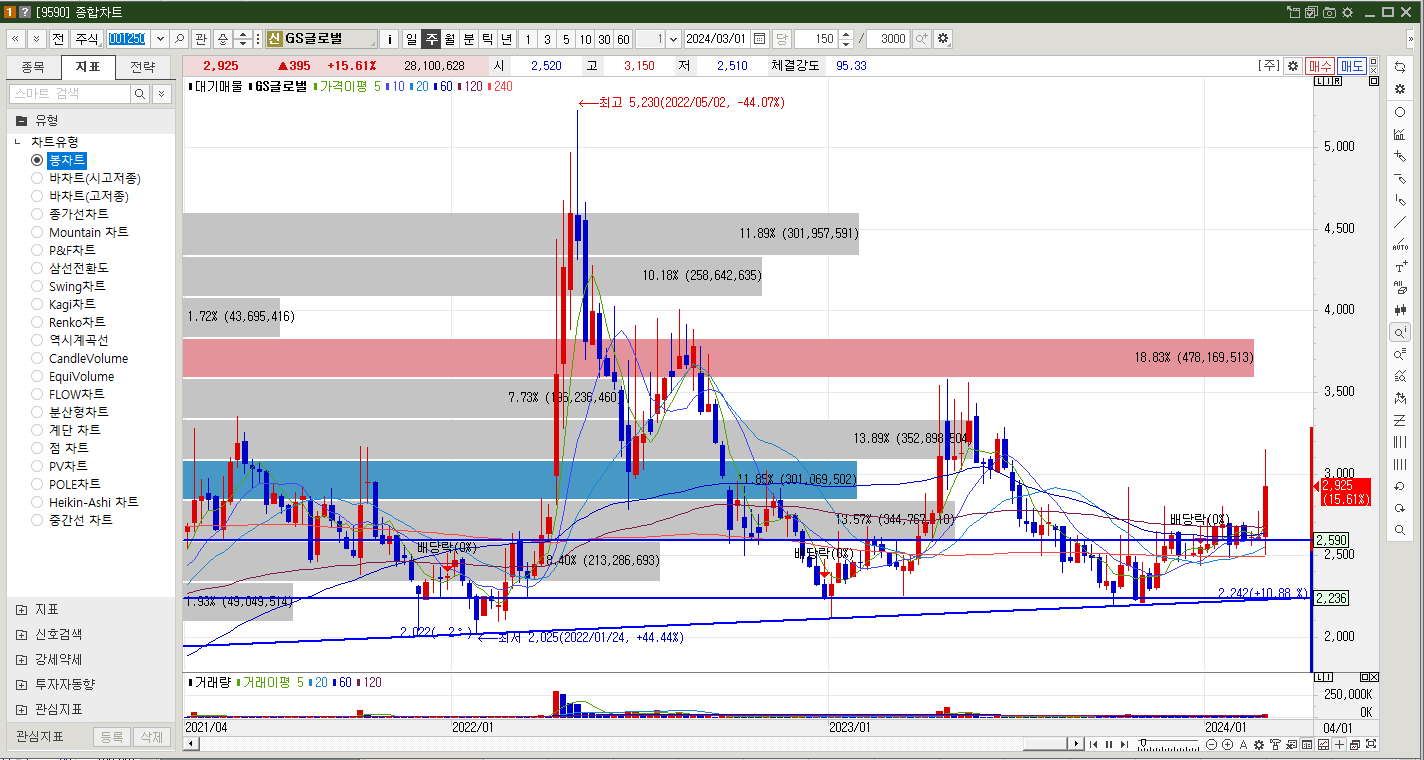Click the chart gear icon next to 매수

pyautogui.click(x=1293, y=66)
